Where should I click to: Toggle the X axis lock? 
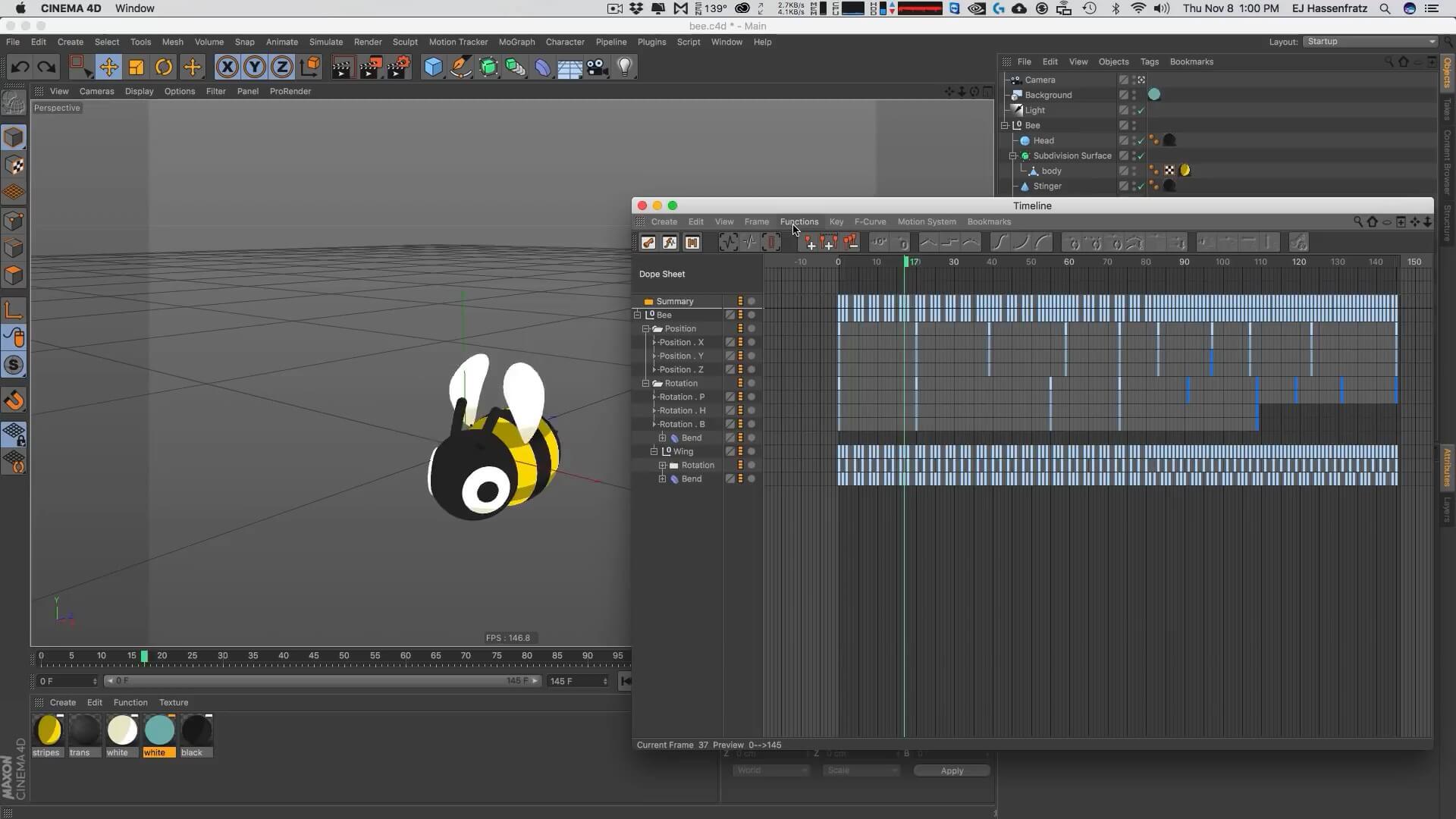pyautogui.click(x=227, y=67)
